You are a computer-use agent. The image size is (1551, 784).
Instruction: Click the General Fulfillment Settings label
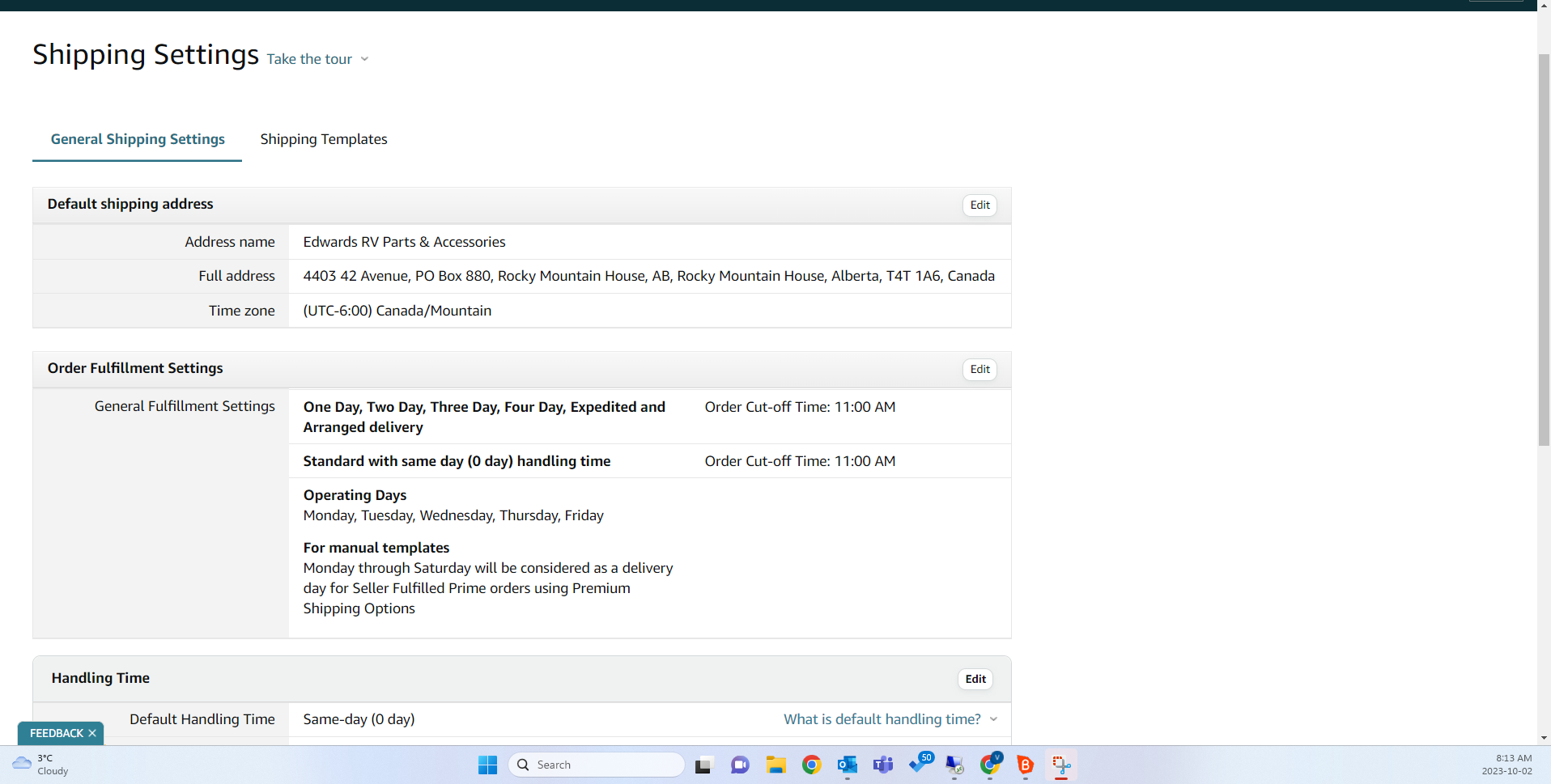point(185,406)
